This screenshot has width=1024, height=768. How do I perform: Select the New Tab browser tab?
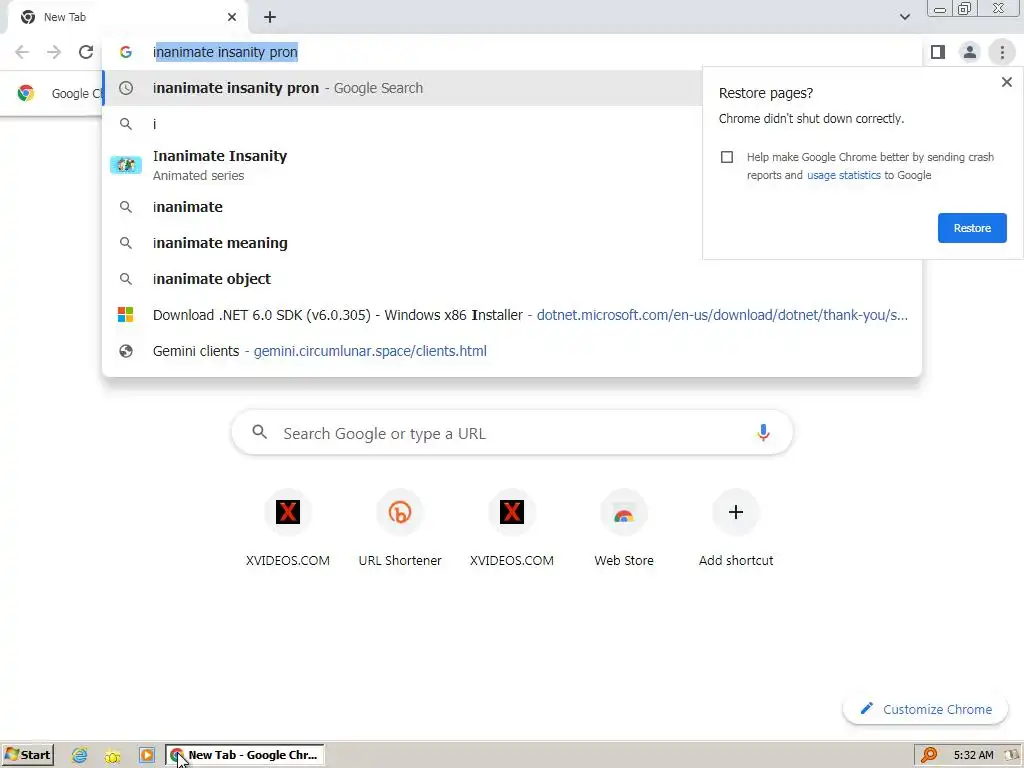(x=127, y=17)
